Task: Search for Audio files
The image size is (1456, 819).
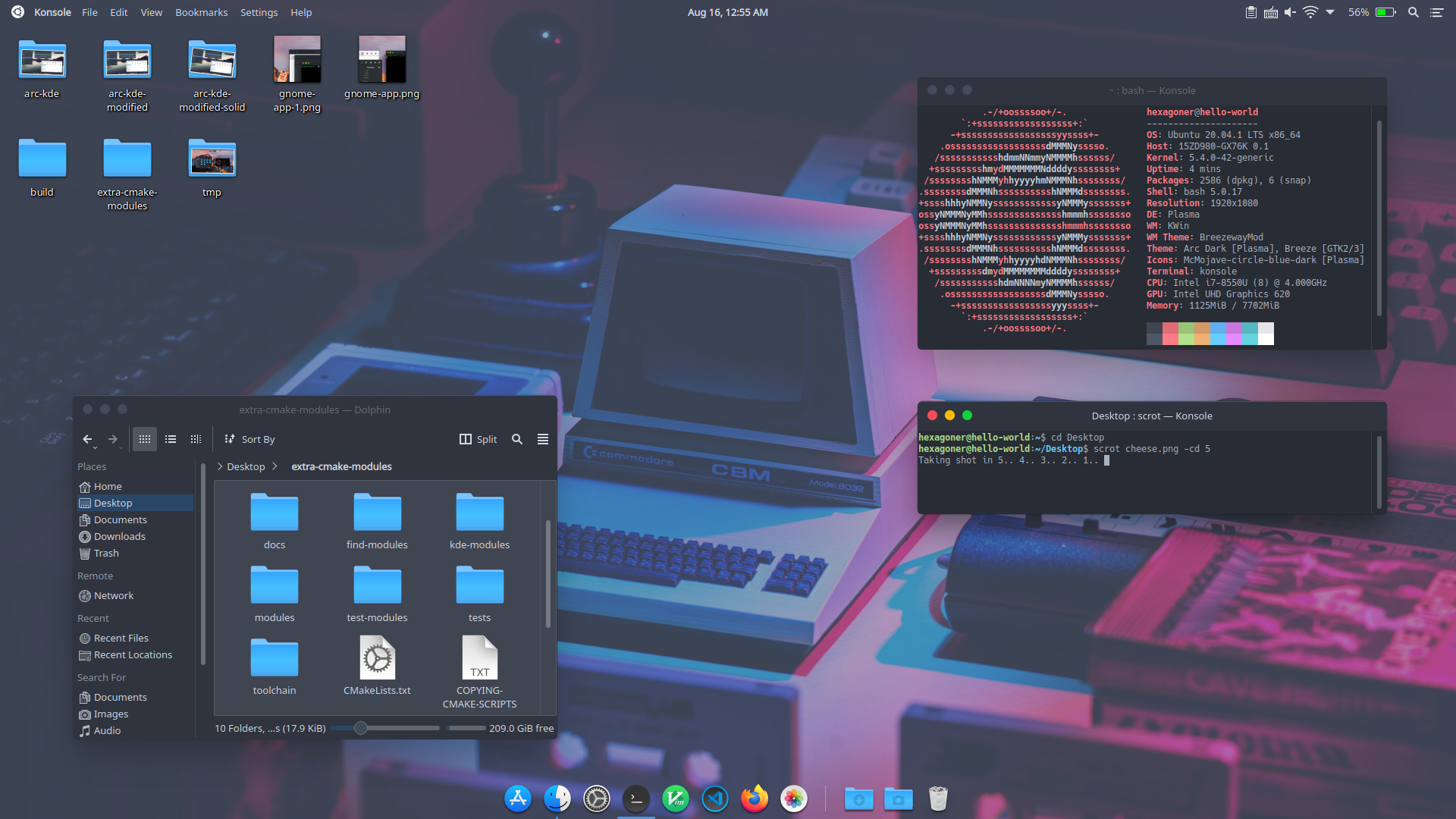Action: (x=135, y=730)
